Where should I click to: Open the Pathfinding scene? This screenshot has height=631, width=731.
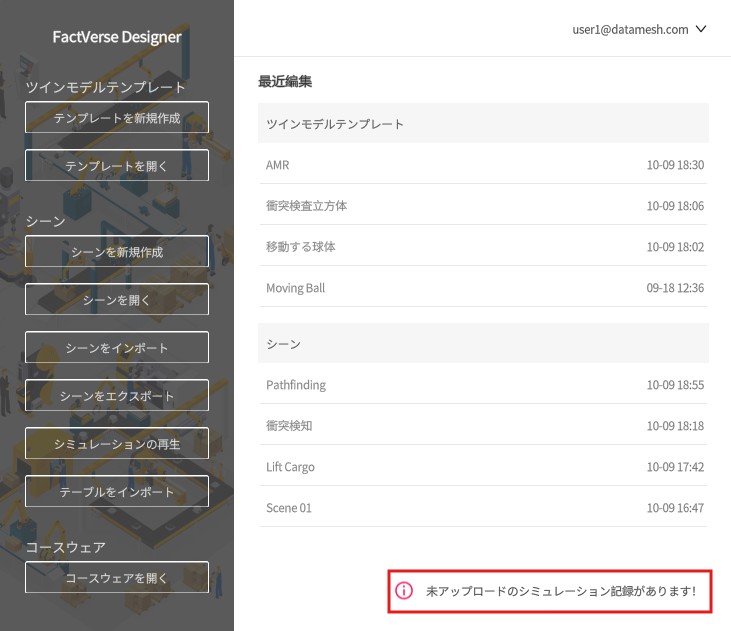(483, 384)
